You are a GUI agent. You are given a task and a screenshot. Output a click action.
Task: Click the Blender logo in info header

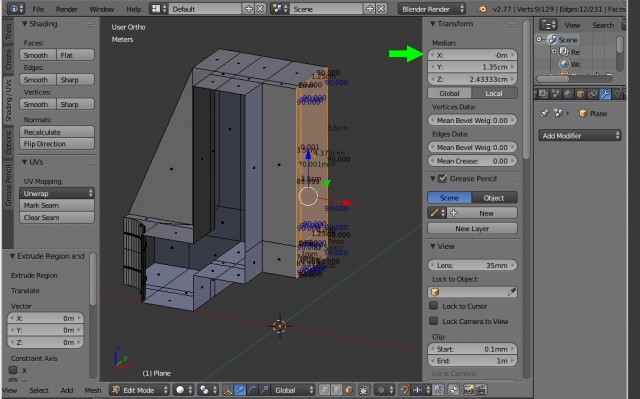tap(482, 9)
